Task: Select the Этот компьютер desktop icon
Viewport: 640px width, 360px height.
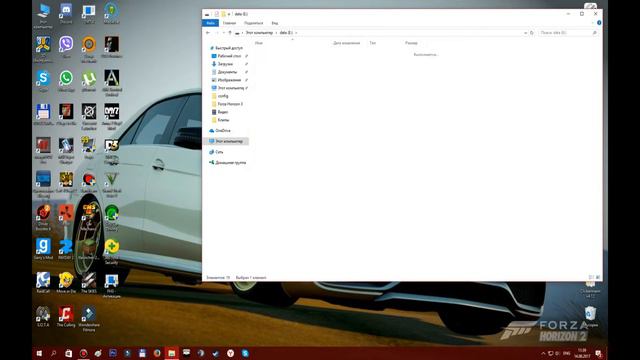Action: click(x=43, y=16)
